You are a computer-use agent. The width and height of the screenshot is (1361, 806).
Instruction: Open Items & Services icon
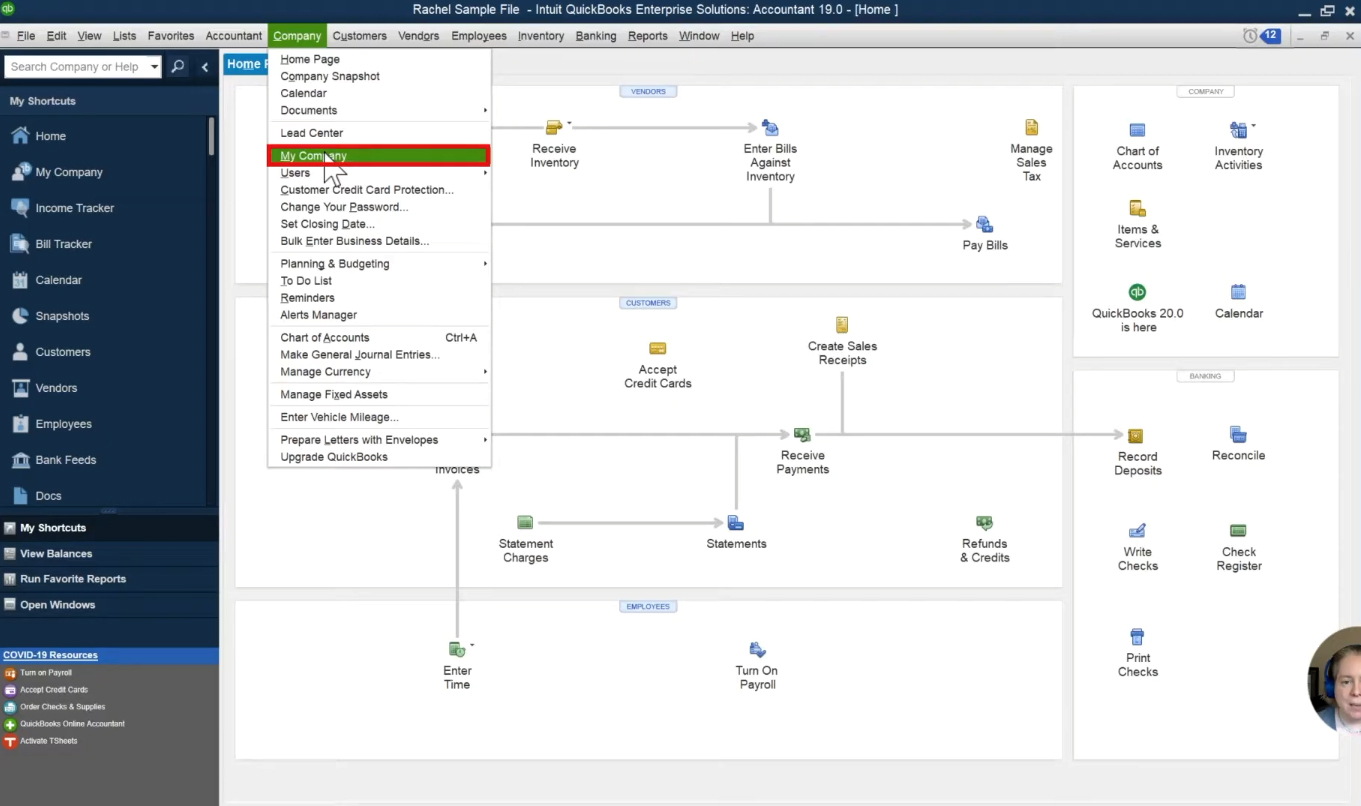click(x=1137, y=208)
